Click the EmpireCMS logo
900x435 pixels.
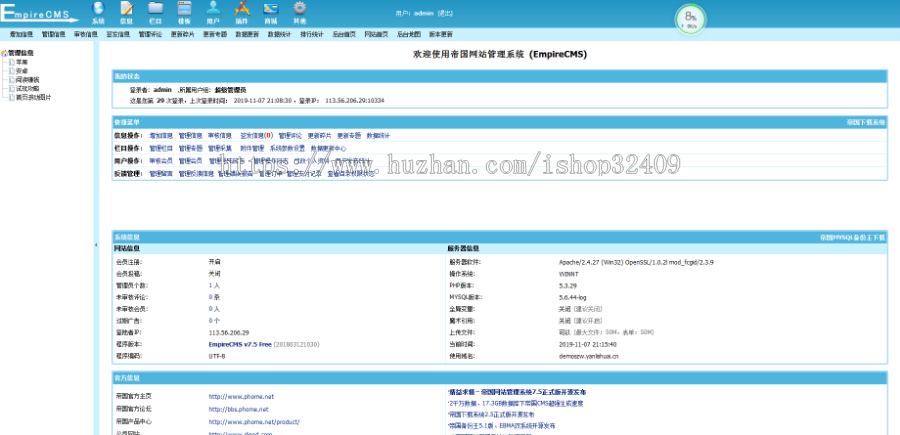[x=38, y=13]
